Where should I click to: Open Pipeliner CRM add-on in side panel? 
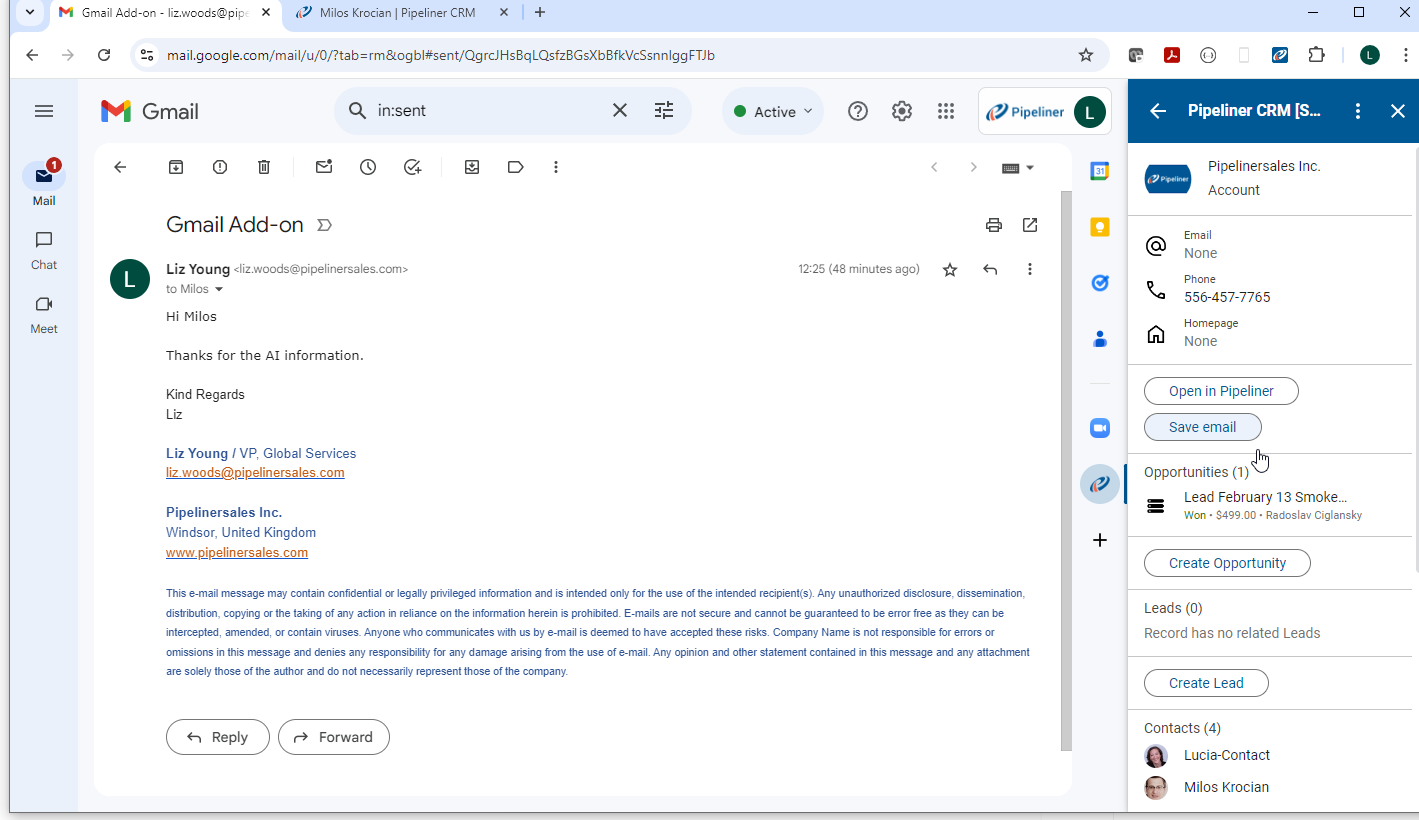point(1100,485)
